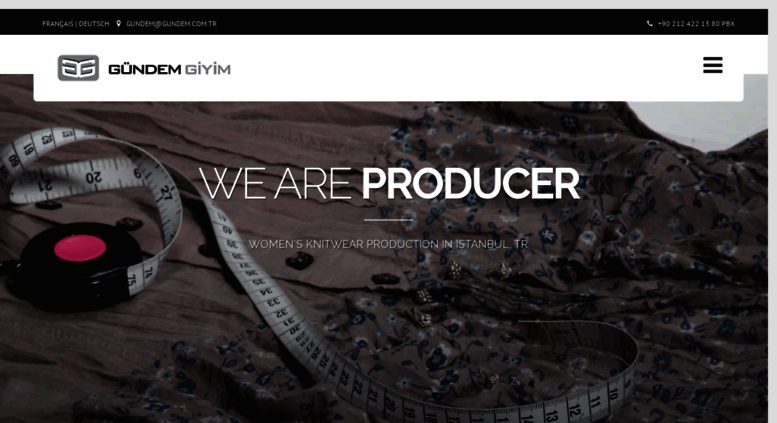This screenshot has height=423, width=777.
Task: Open the gundem@gundem.com.tr email address
Action: [171, 23]
